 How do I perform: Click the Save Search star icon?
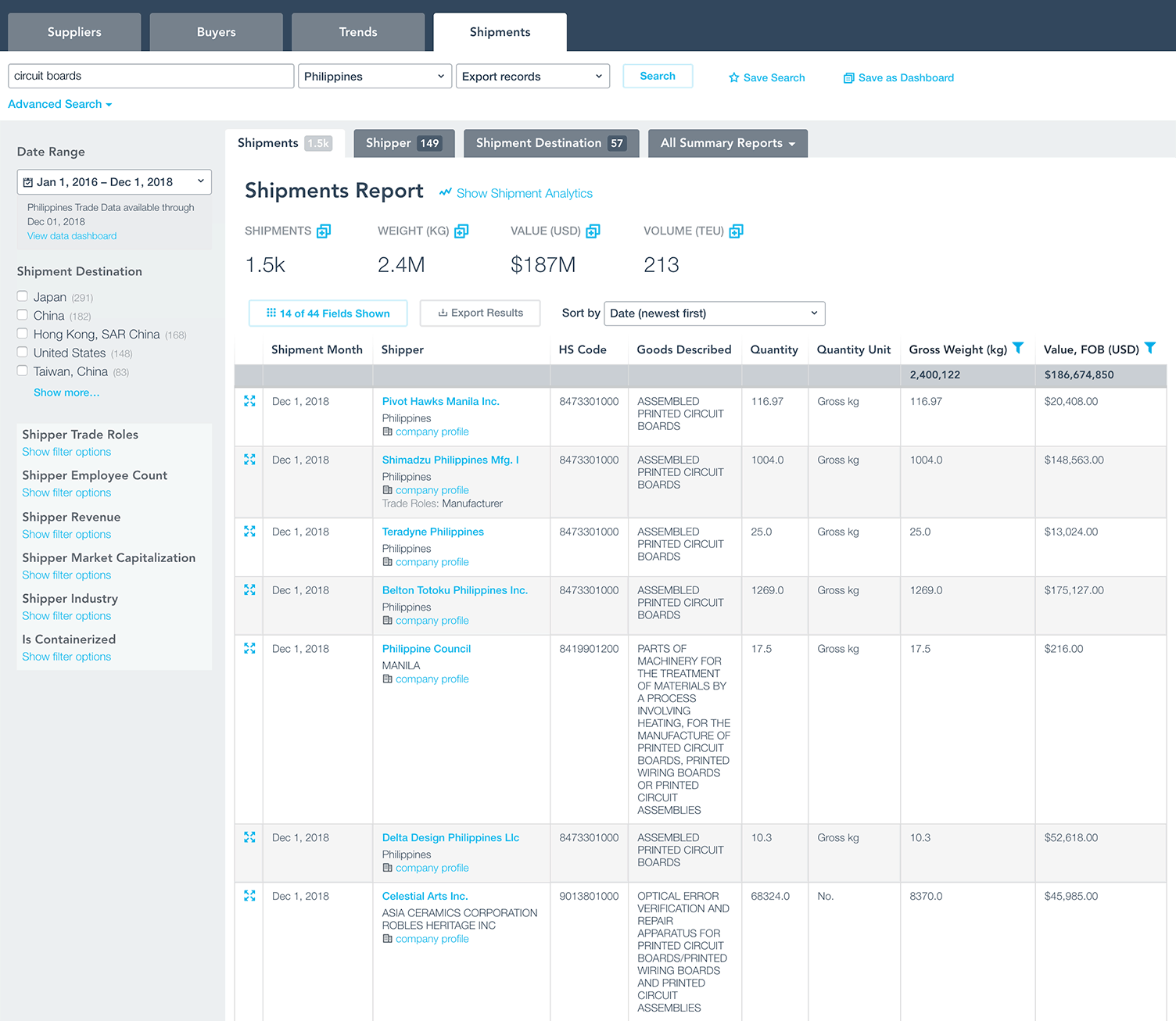point(733,77)
